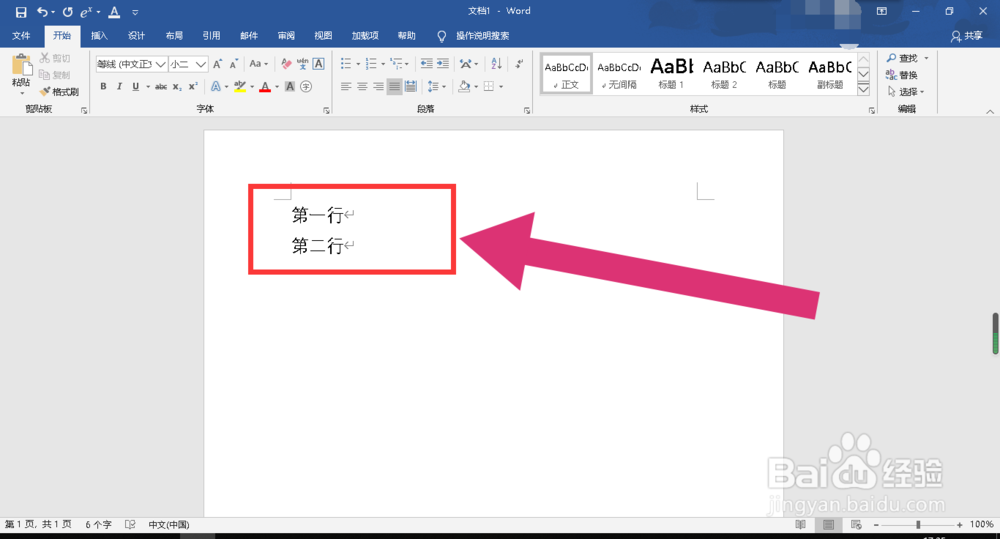Click the zoom in plus button
The width and height of the screenshot is (1000, 539).
(959, 525)
